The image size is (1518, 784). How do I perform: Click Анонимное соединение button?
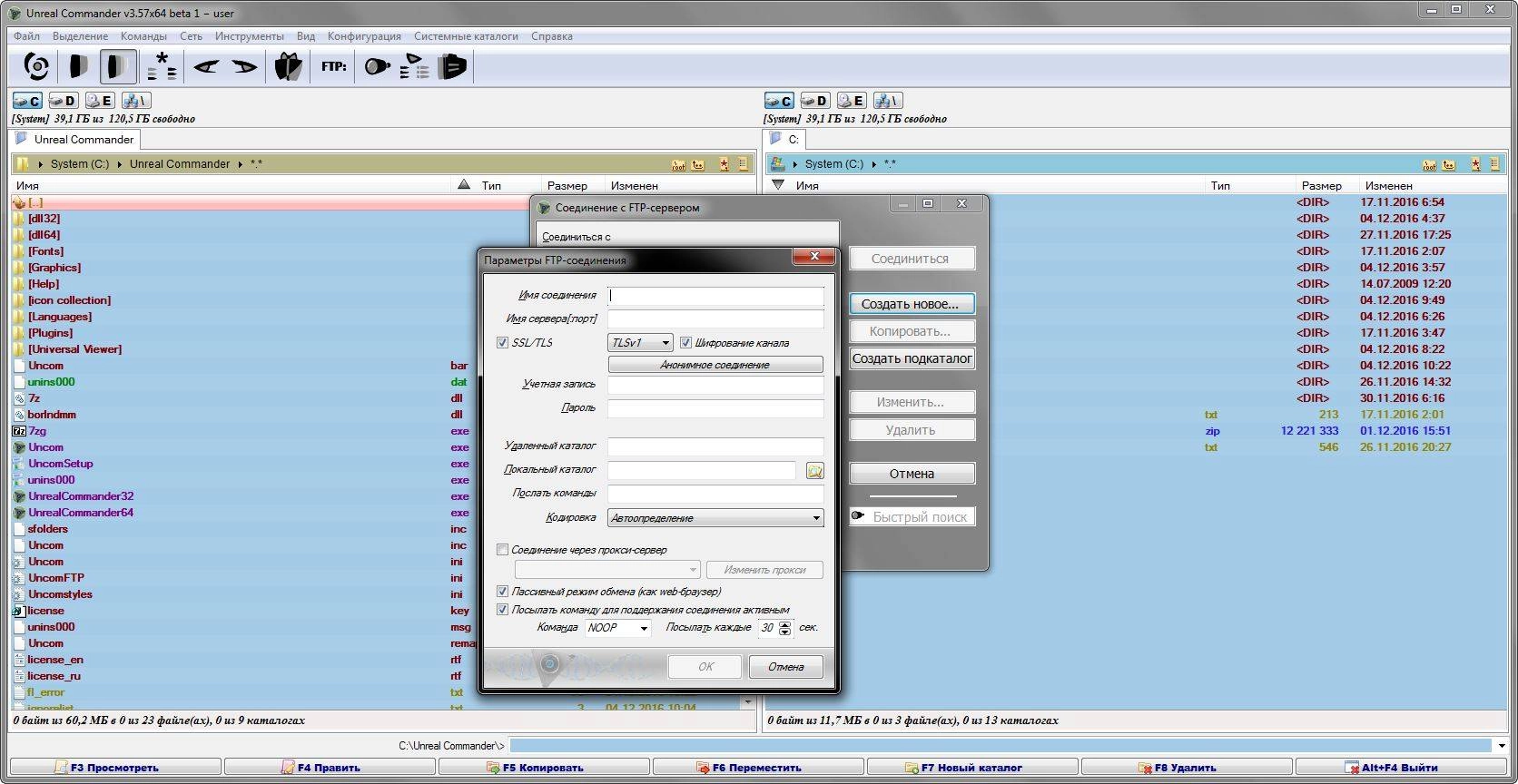pos(715,365)
